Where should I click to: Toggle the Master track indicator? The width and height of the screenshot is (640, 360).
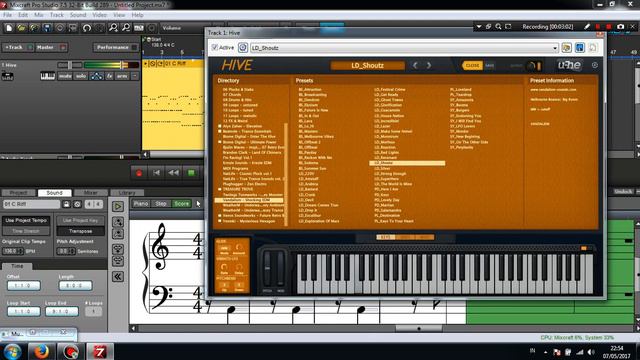pos(63,47)
